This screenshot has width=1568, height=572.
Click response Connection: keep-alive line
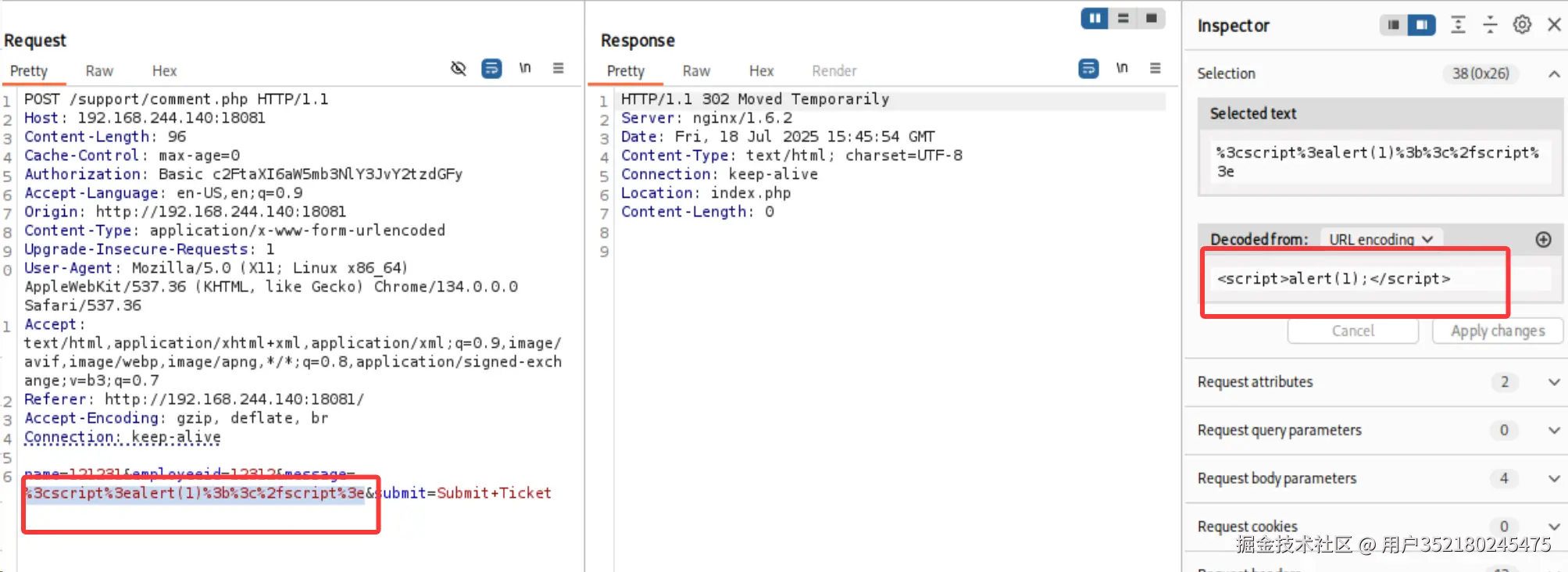(x=720, y=174)
